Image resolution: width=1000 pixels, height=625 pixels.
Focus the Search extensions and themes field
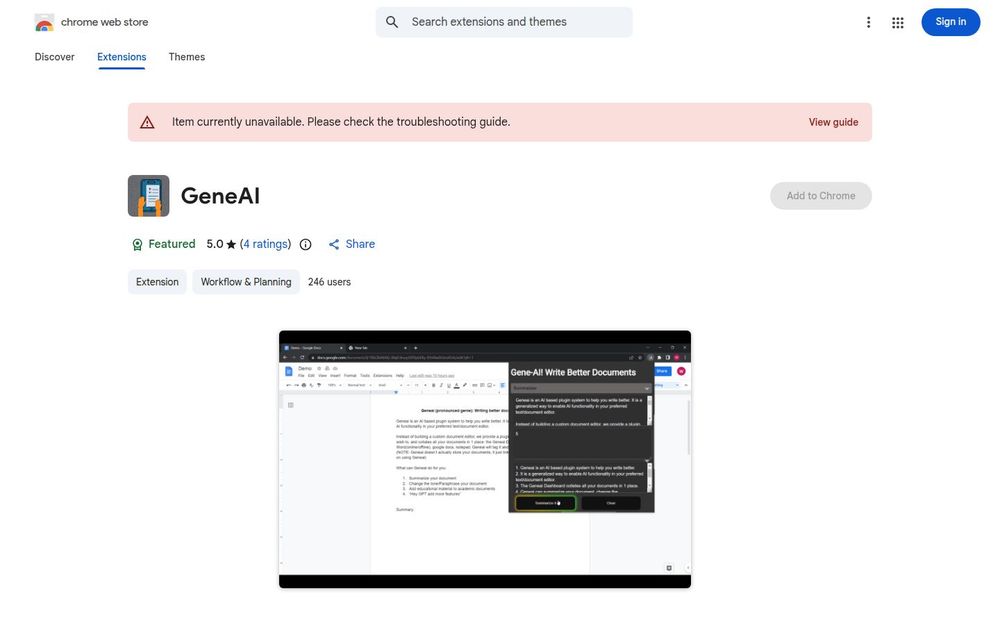[504, 22]
